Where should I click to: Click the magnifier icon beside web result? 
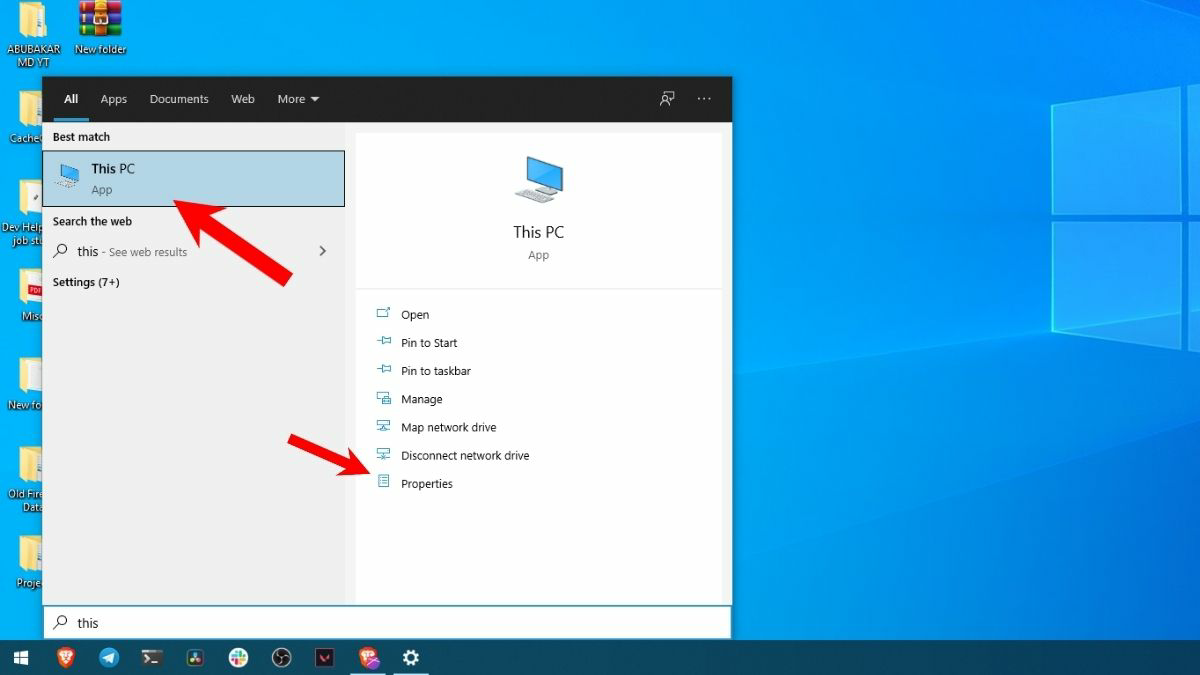pyautogui.click(x=61, y=251)
